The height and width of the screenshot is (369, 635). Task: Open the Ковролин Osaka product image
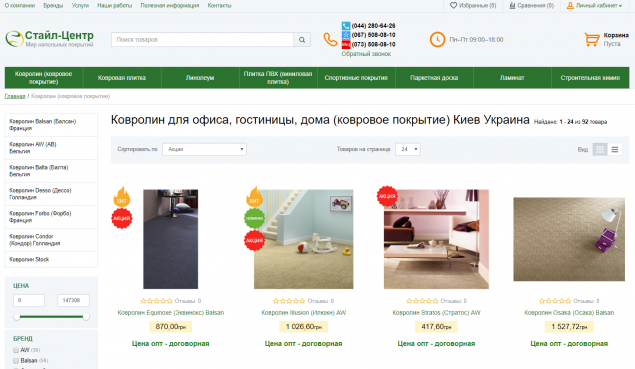[569, 239]
